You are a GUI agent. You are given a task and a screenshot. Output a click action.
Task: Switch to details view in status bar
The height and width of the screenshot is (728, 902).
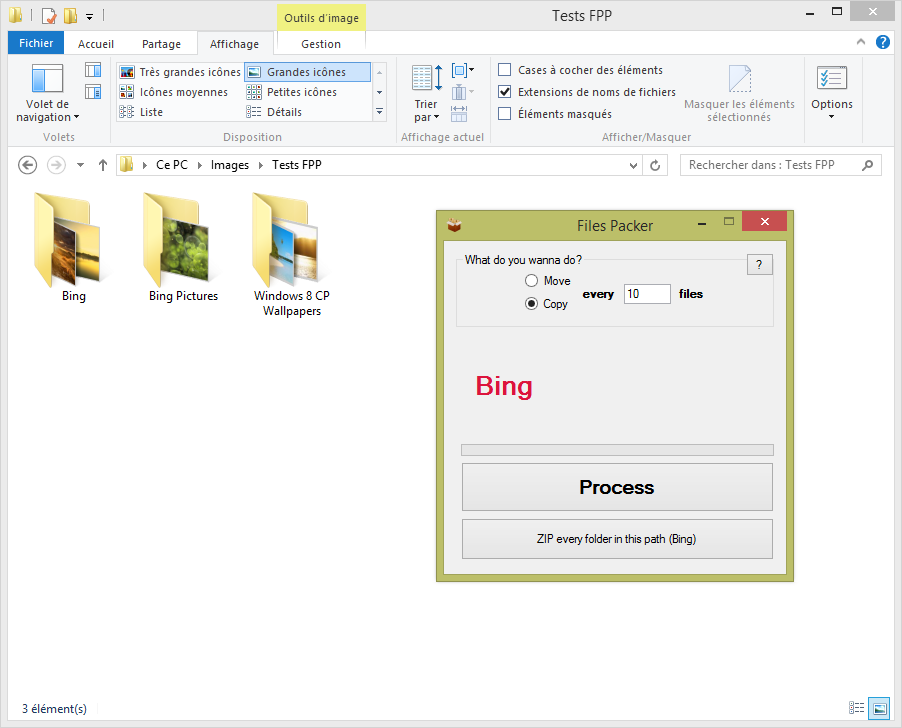click(x=856, y=708)
